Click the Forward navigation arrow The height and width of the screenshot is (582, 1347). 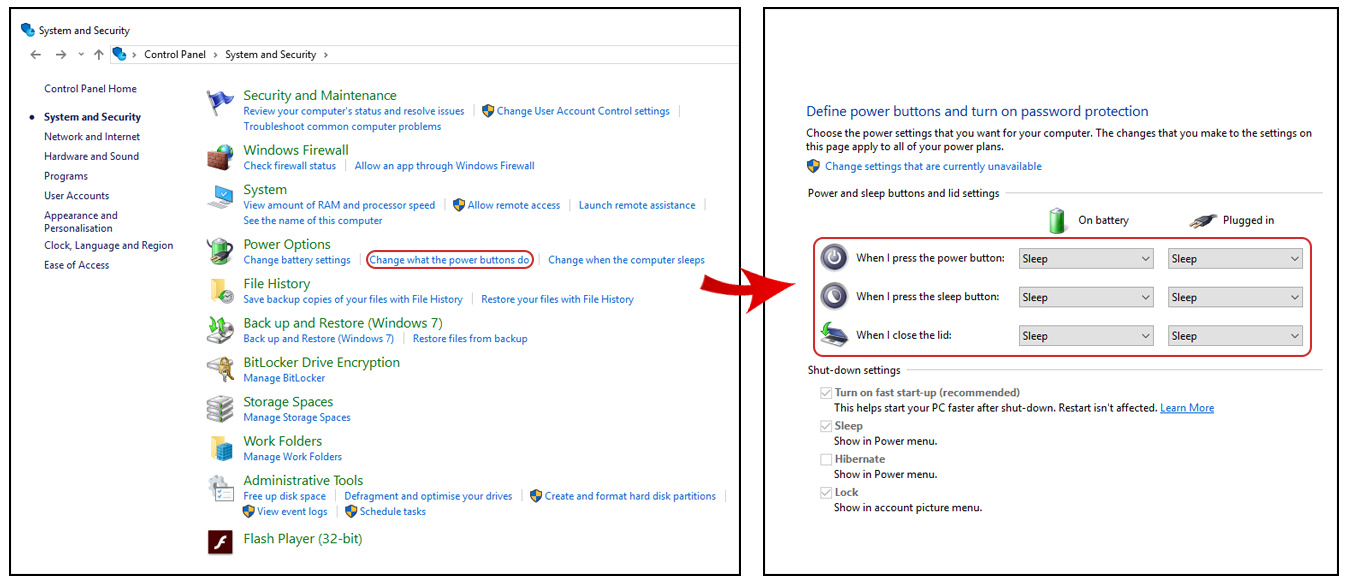coord(61,54)
